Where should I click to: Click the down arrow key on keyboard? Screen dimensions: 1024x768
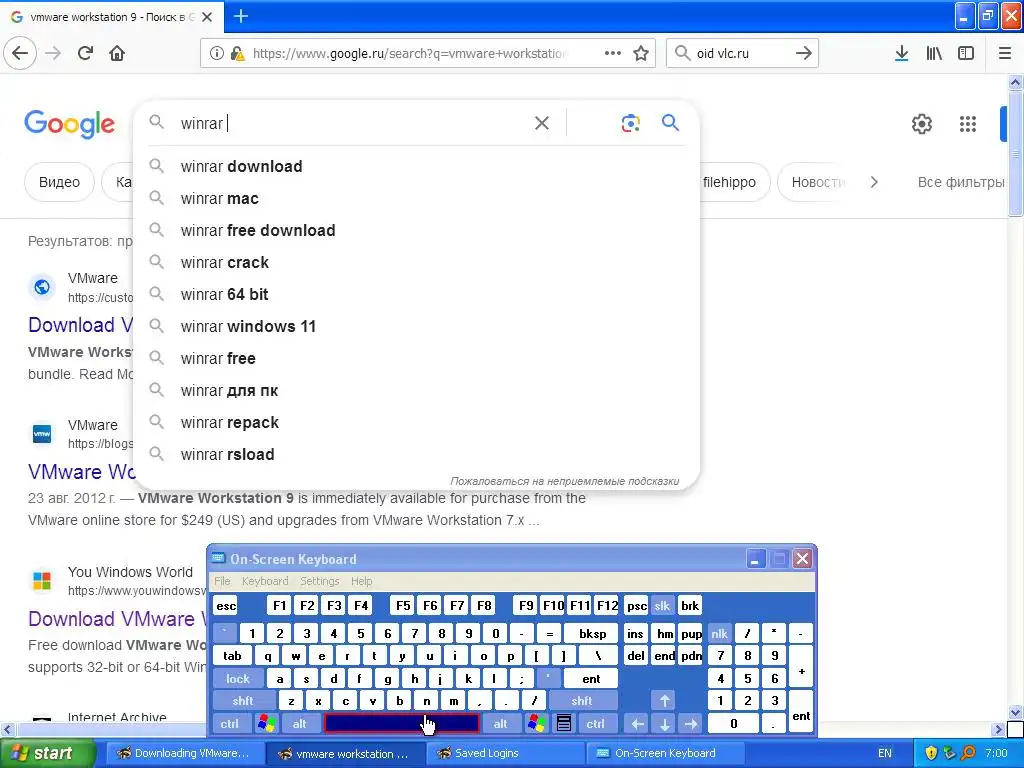click(664, 724)
